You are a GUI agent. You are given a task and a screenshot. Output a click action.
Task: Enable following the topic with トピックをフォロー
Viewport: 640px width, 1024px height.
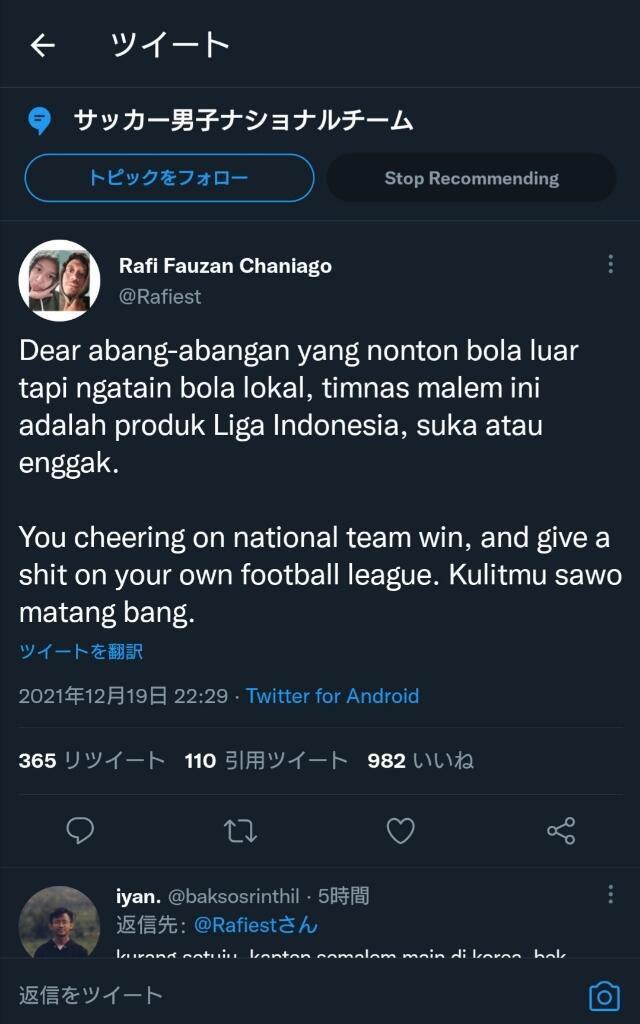pos(168,177)
